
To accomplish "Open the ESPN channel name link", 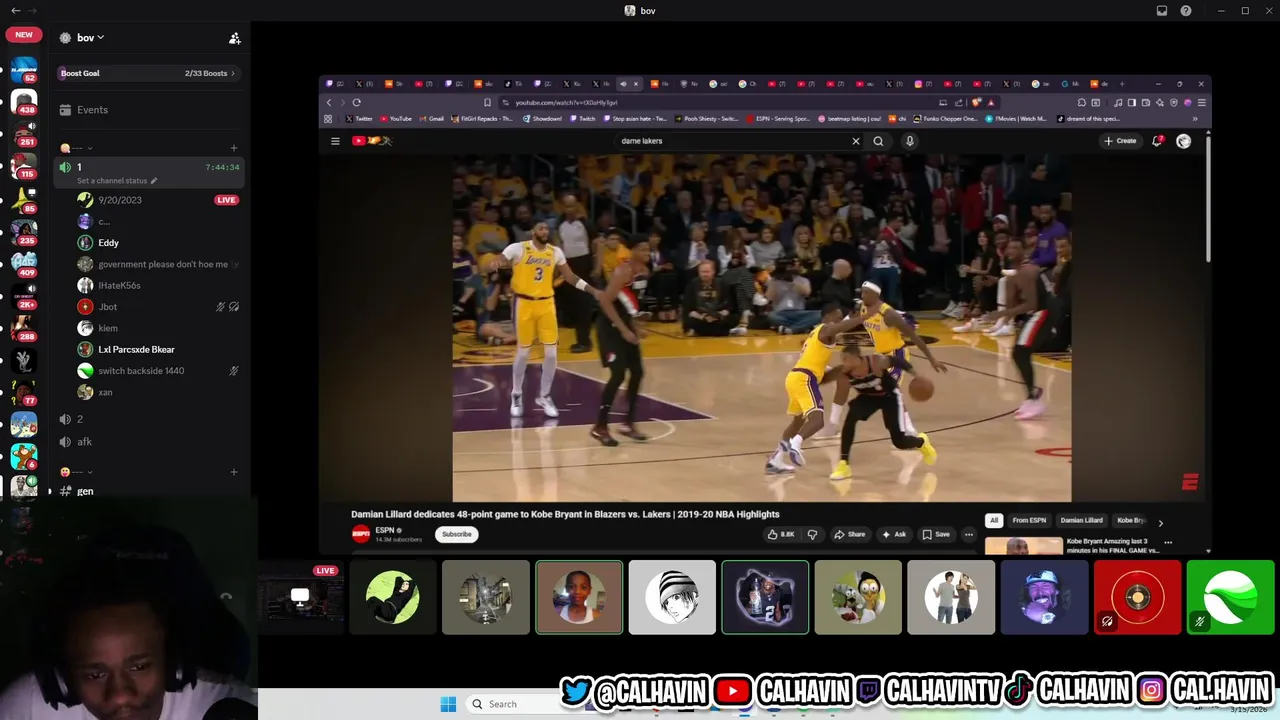I will point(385,530).
